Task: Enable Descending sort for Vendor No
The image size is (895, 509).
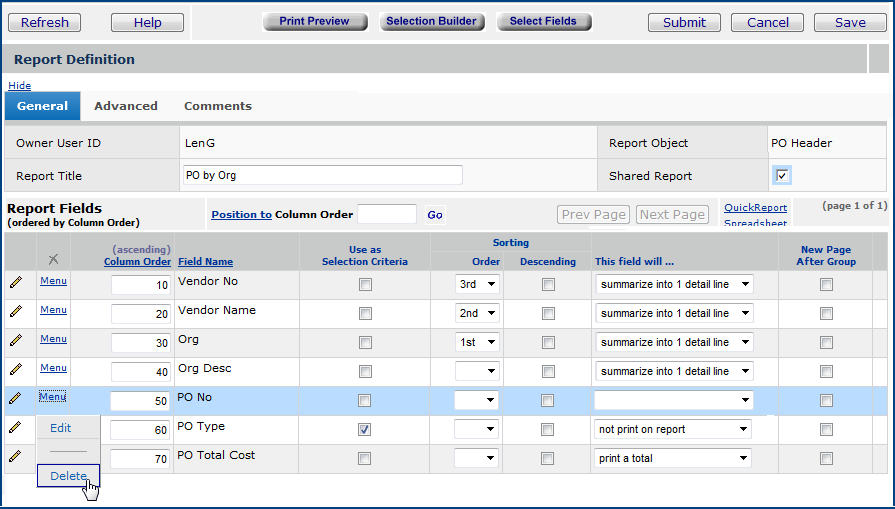Action: (548, 284)
